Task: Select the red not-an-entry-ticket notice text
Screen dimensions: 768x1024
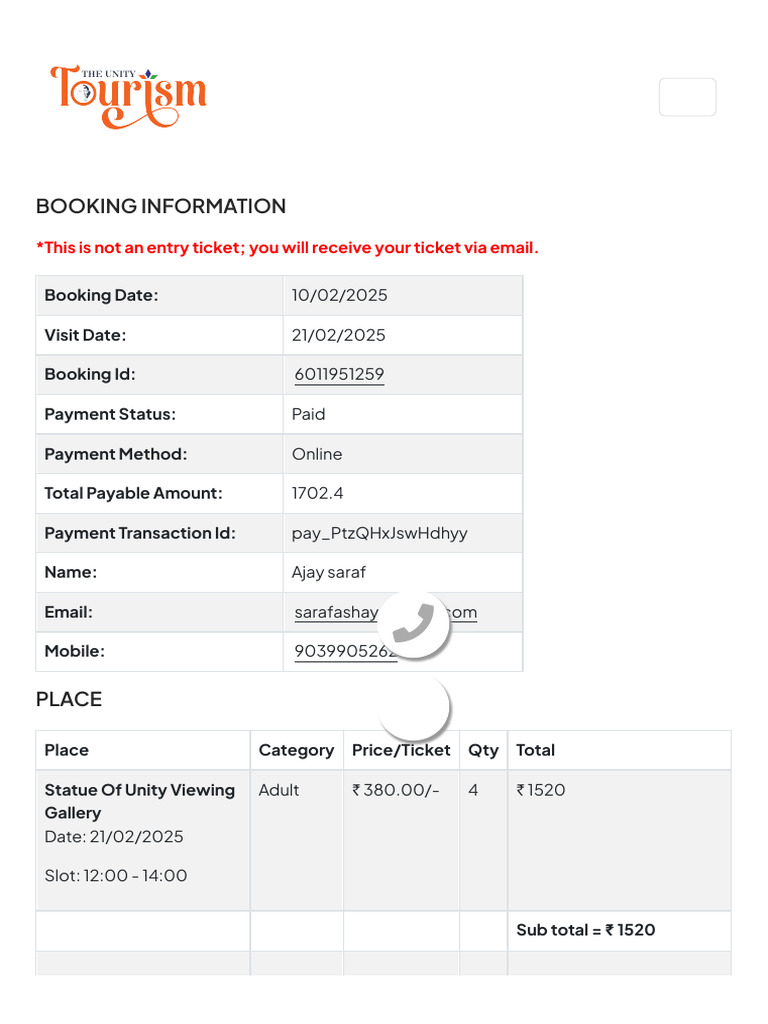Action: pyautogui.click(x=287, y=248)
